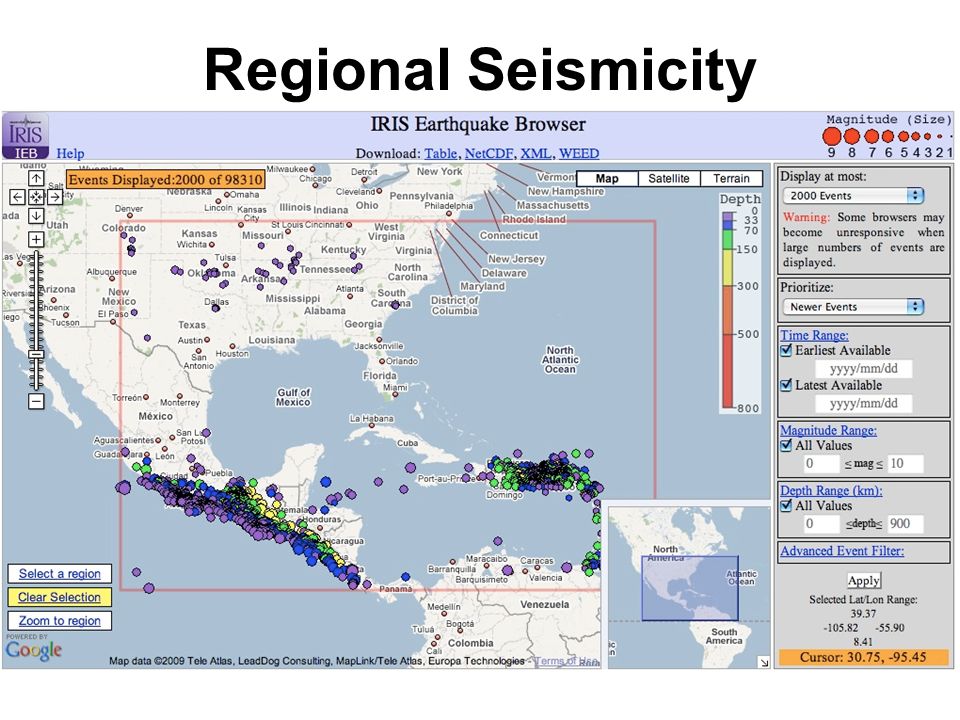Click Clear Selection button

tap(59, 597)
